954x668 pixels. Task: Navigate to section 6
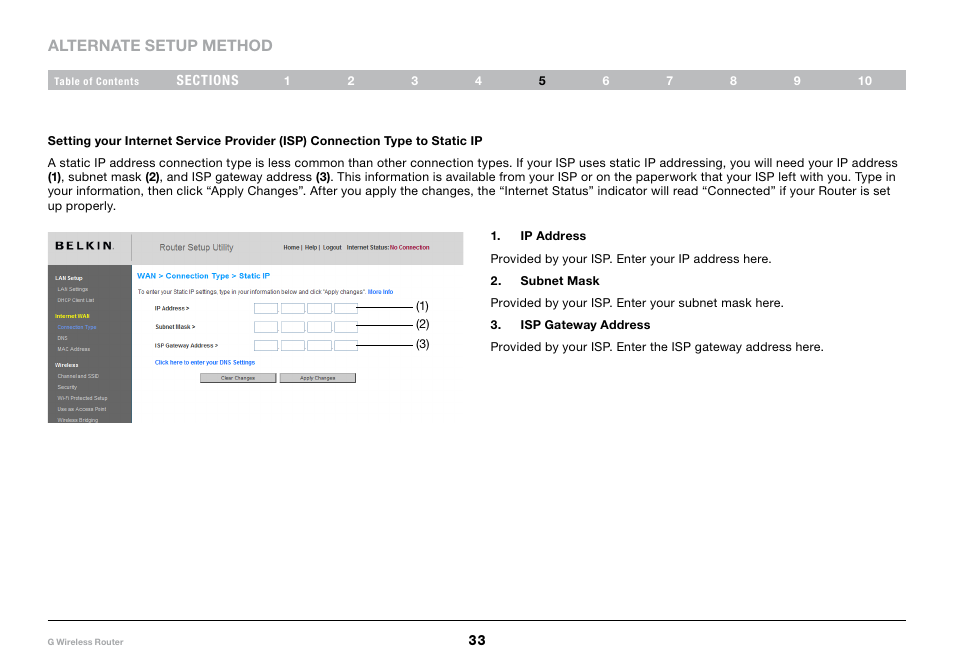click(606, 81)
